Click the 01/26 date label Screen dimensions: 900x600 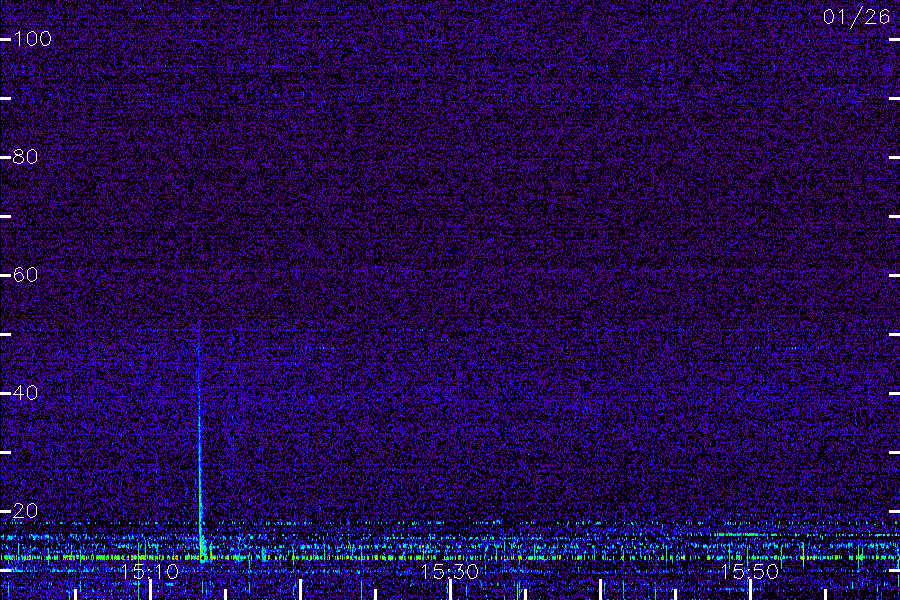tap(856, 17)
